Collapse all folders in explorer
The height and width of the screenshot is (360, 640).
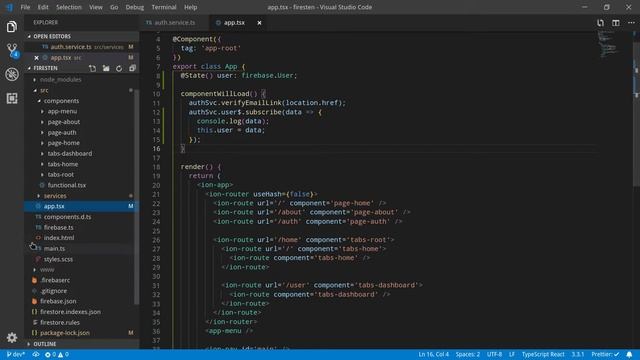(x=132, y=68)
